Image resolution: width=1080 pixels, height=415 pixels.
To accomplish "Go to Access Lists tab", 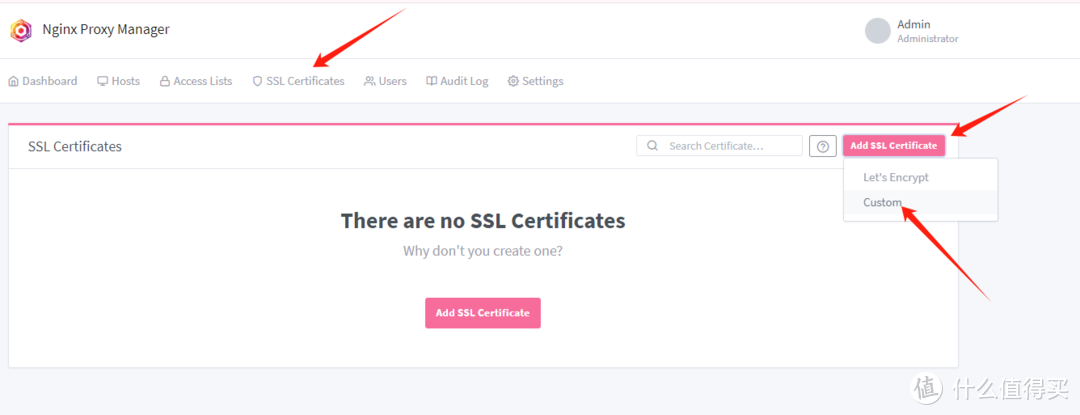I will 196,81.
